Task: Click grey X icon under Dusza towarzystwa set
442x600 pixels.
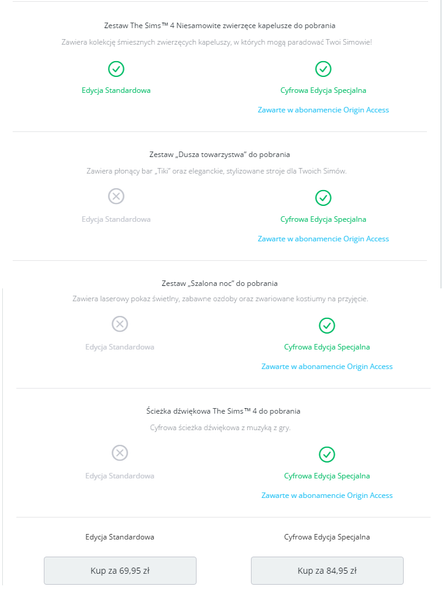Action: [x=116, y=196]
